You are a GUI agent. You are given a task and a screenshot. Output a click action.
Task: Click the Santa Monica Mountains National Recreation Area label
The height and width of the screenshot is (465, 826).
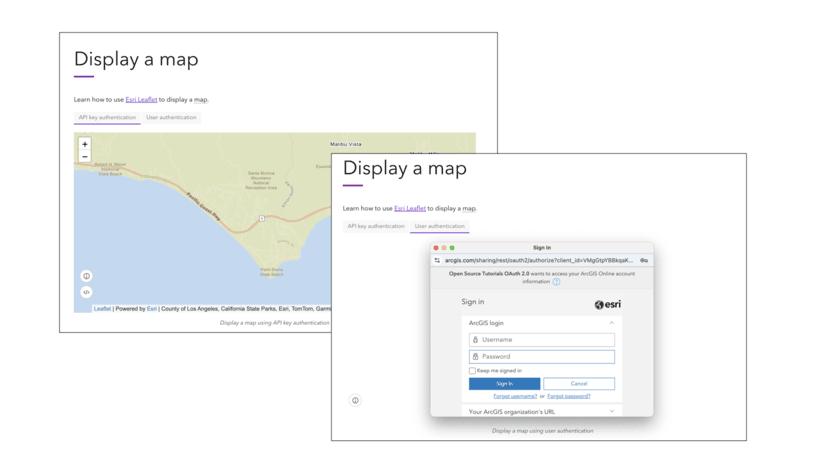261,180
